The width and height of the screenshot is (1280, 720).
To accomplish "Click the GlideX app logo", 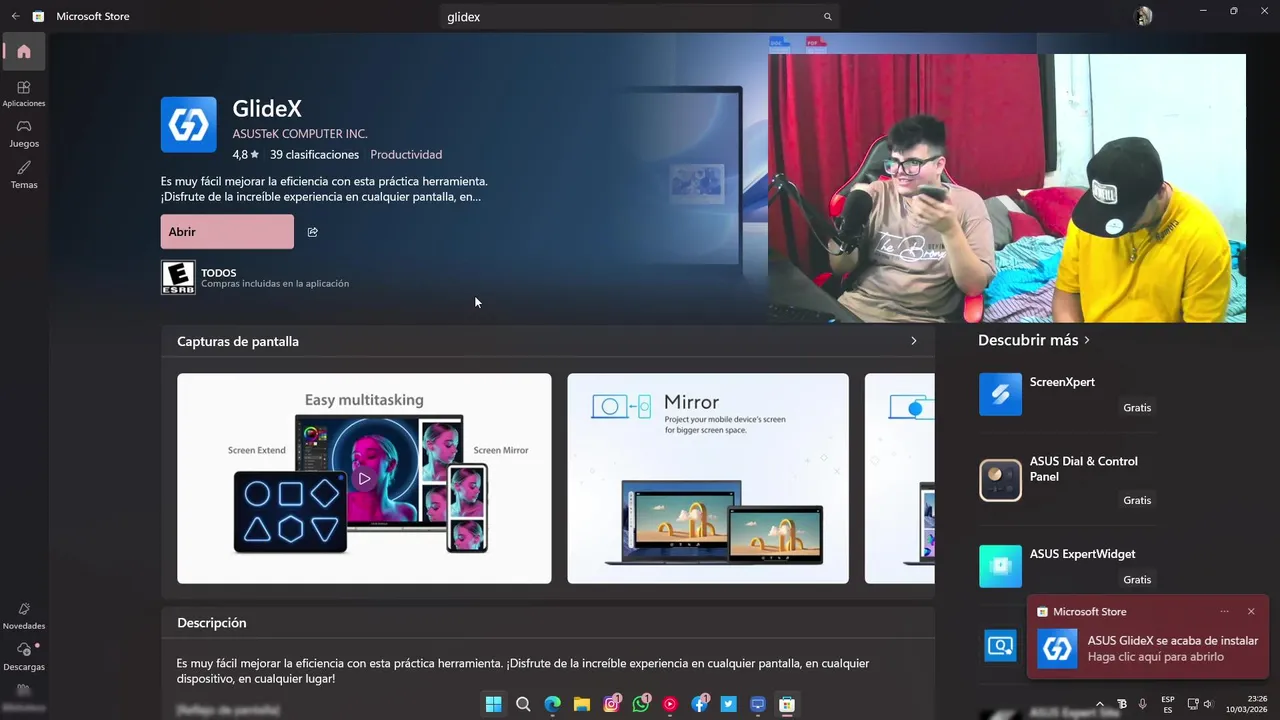I will click(x=189, y=125).
